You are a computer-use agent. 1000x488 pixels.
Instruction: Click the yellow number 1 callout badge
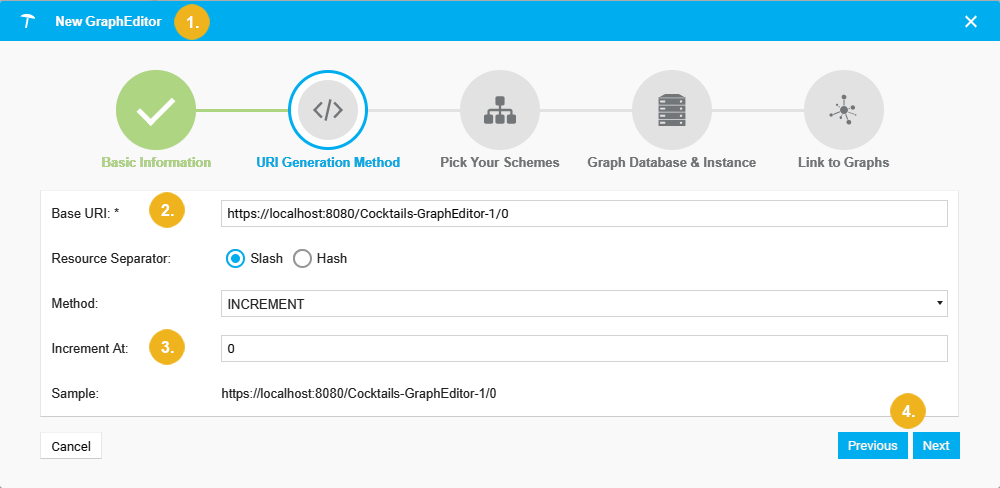pyautogui.click(x=192, y=22)
